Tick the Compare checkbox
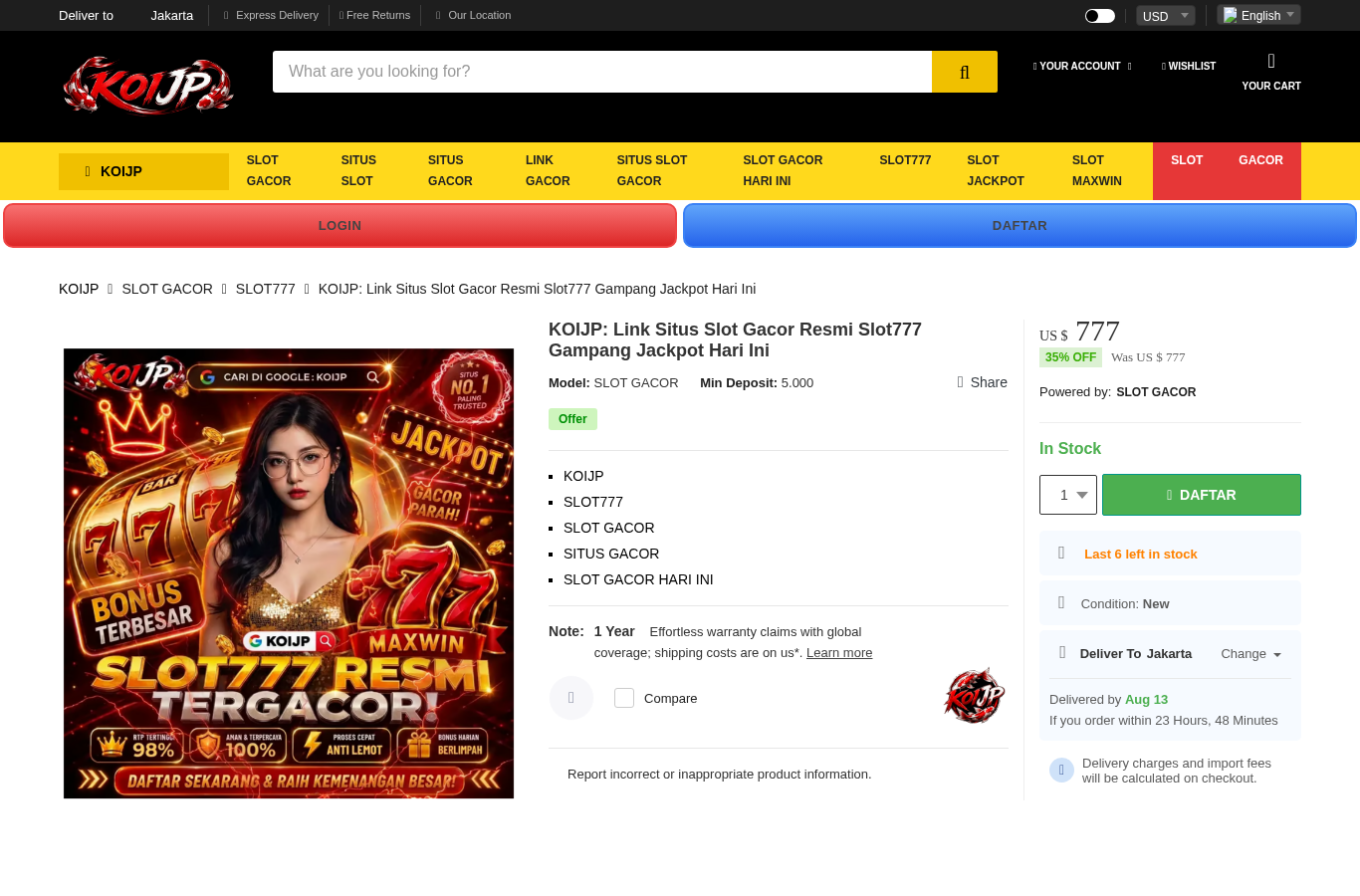The image size is (1360, 896). (624, 698)
